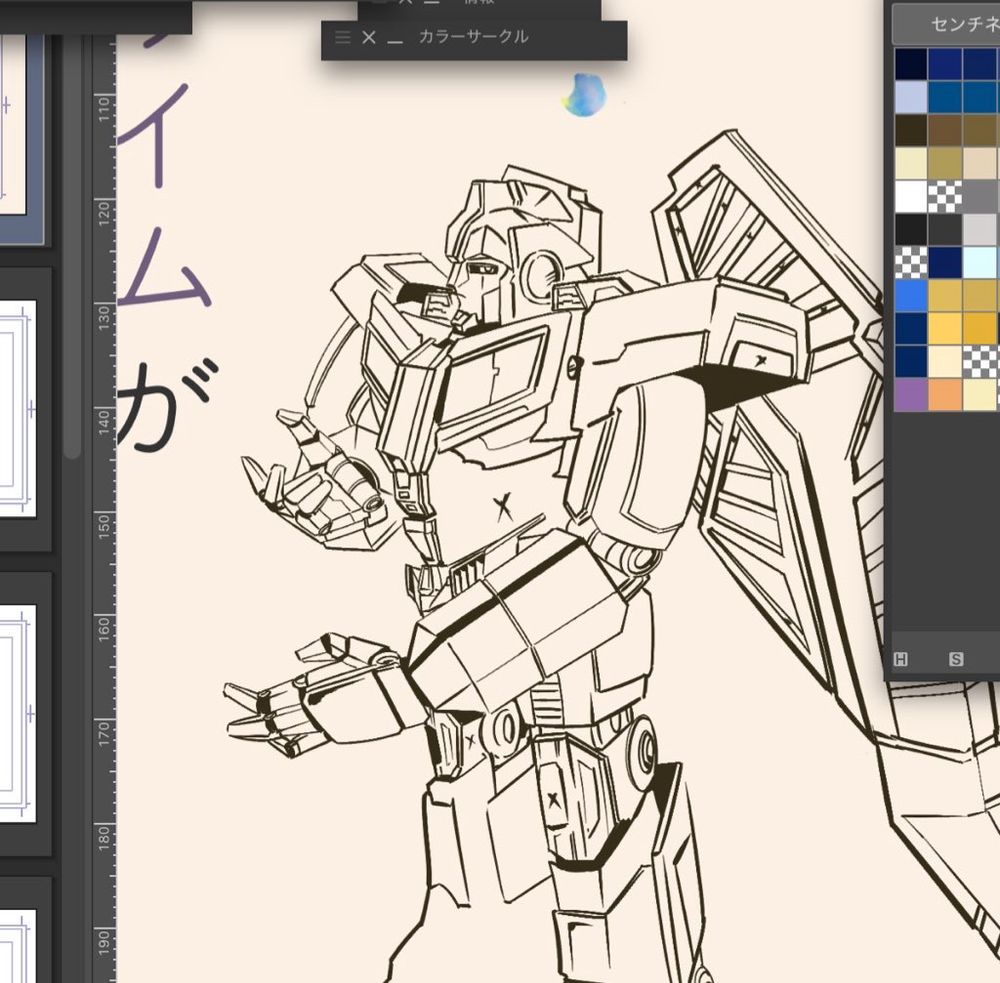Pick the orange color swatch
Viewport: 1000px width, 983px height.
click(x=944, y=394)
